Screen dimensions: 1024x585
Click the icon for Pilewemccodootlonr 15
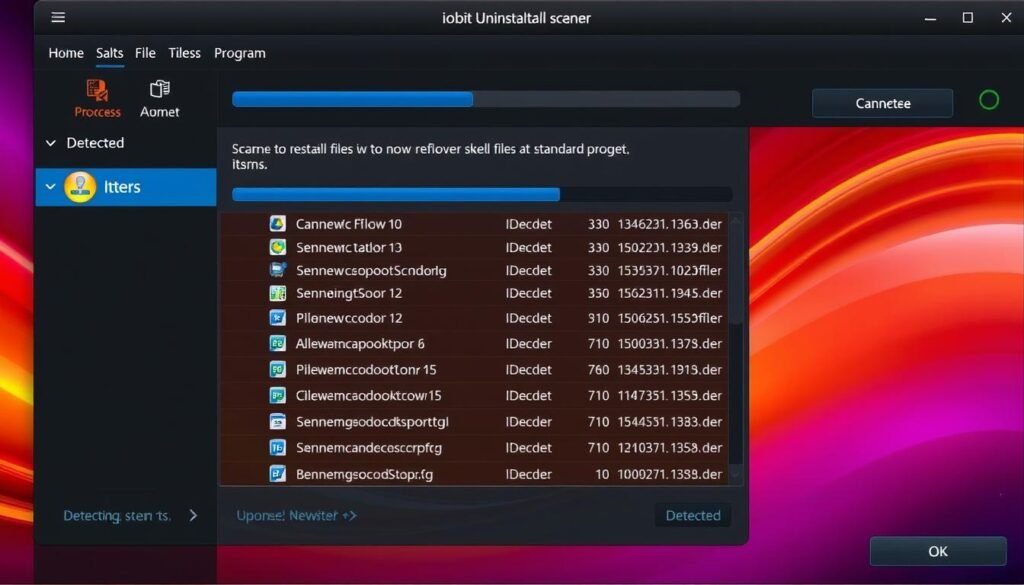[278, 370]
